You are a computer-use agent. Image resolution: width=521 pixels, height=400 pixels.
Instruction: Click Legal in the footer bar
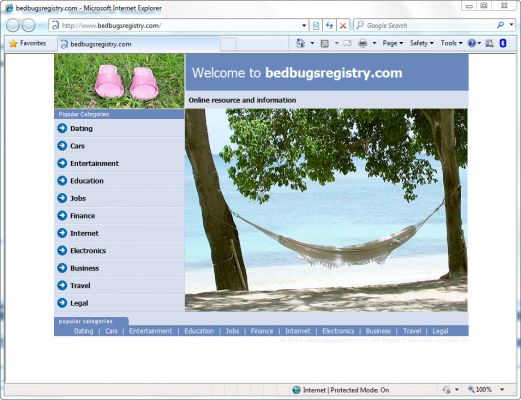tap(440, 331)
